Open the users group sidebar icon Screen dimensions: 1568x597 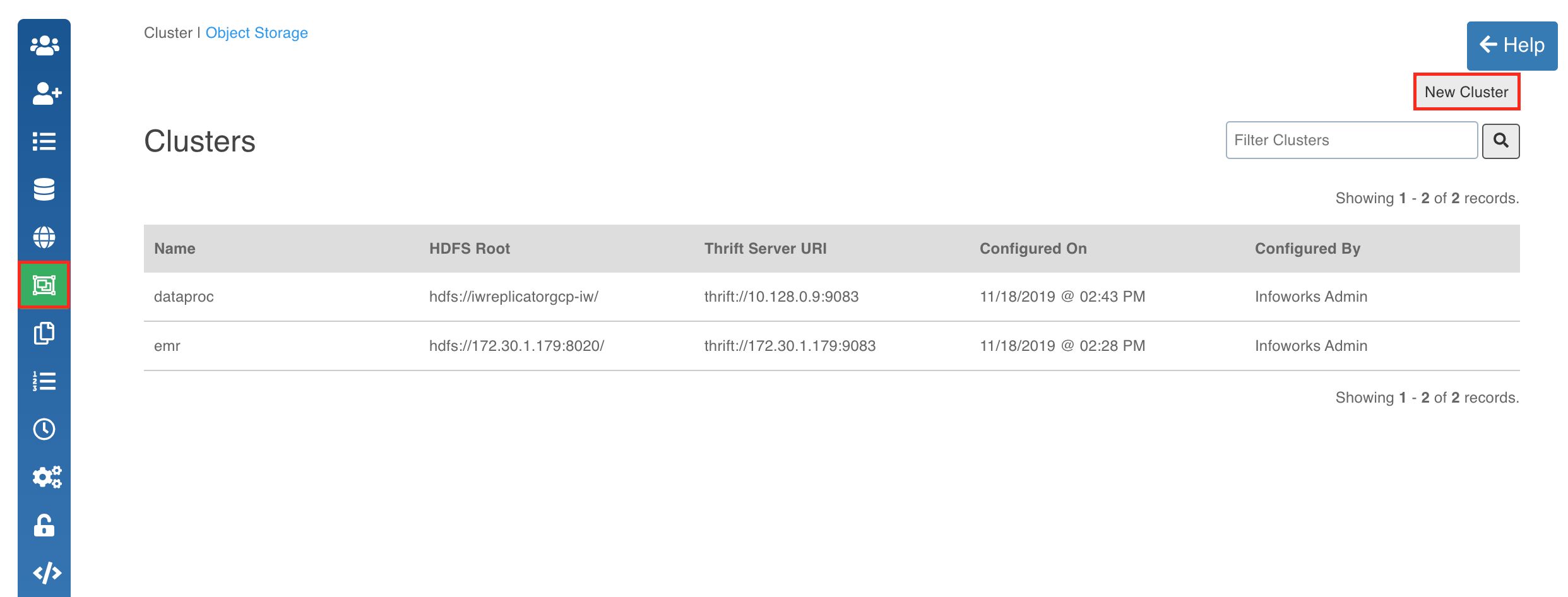click(x=44, y=45)
